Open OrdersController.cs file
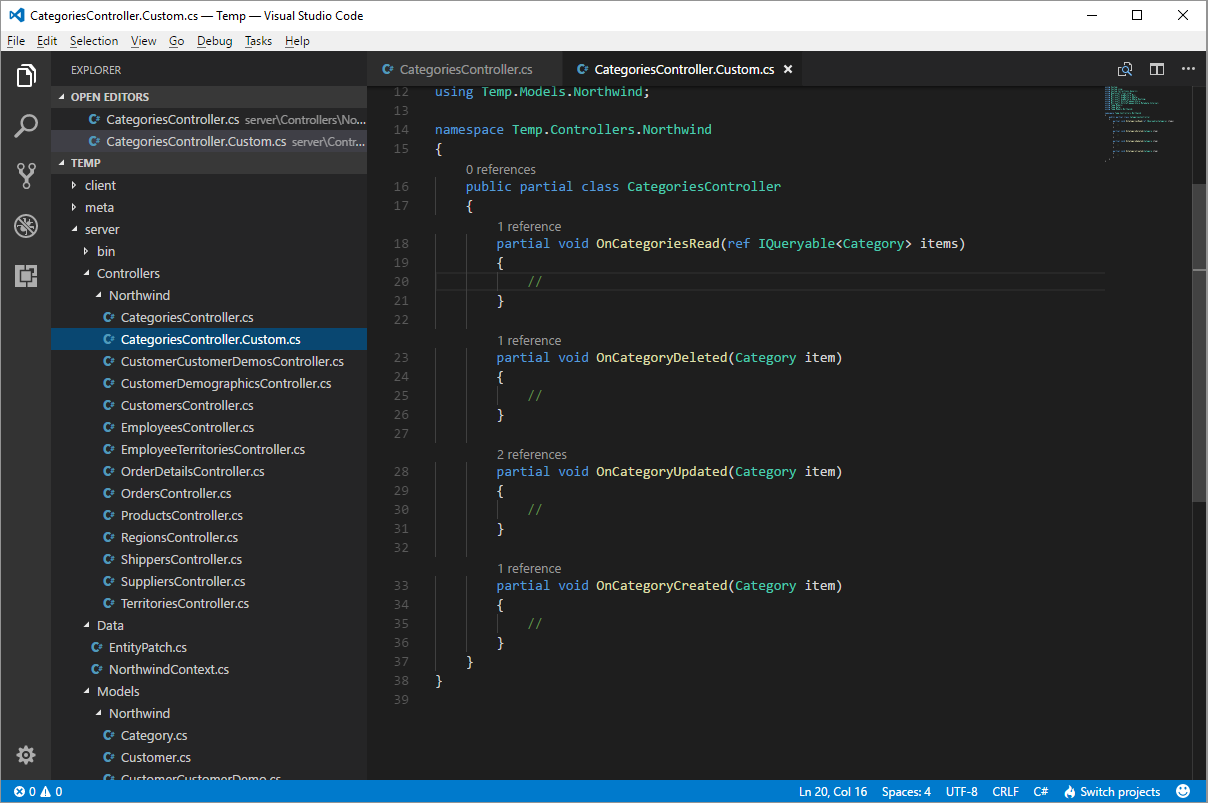Viewport: 1208px width, 803px height. (209, 493)
